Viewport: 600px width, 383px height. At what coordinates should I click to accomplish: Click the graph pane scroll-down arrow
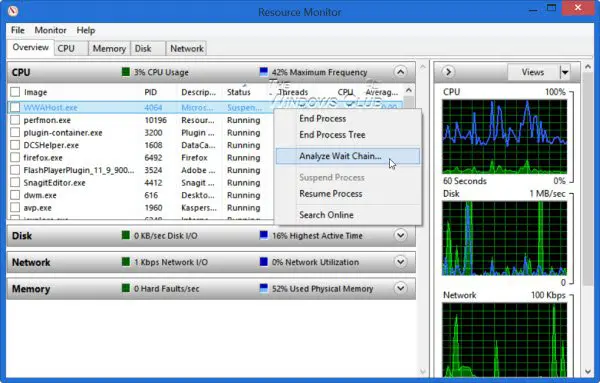[x=588, y=372]
